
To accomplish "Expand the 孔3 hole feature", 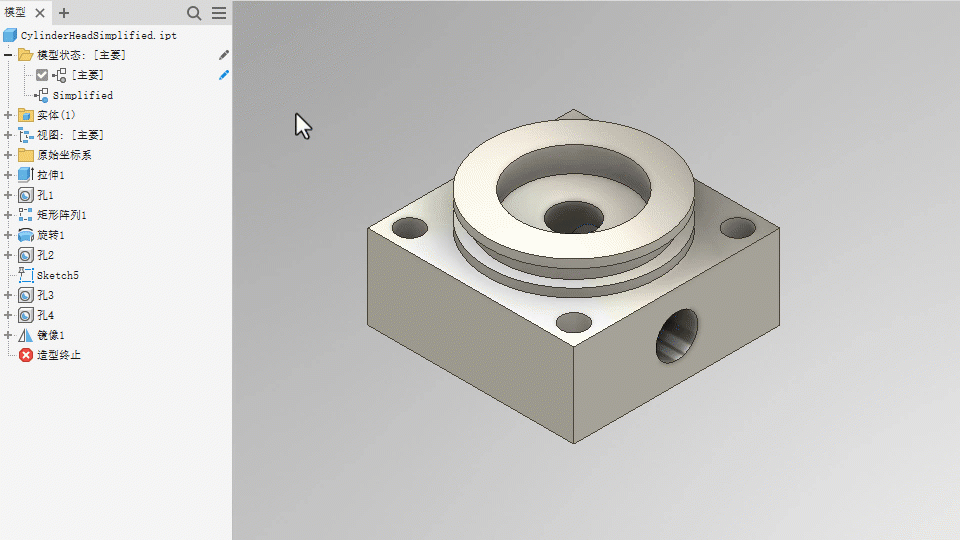I will [8, 295].
